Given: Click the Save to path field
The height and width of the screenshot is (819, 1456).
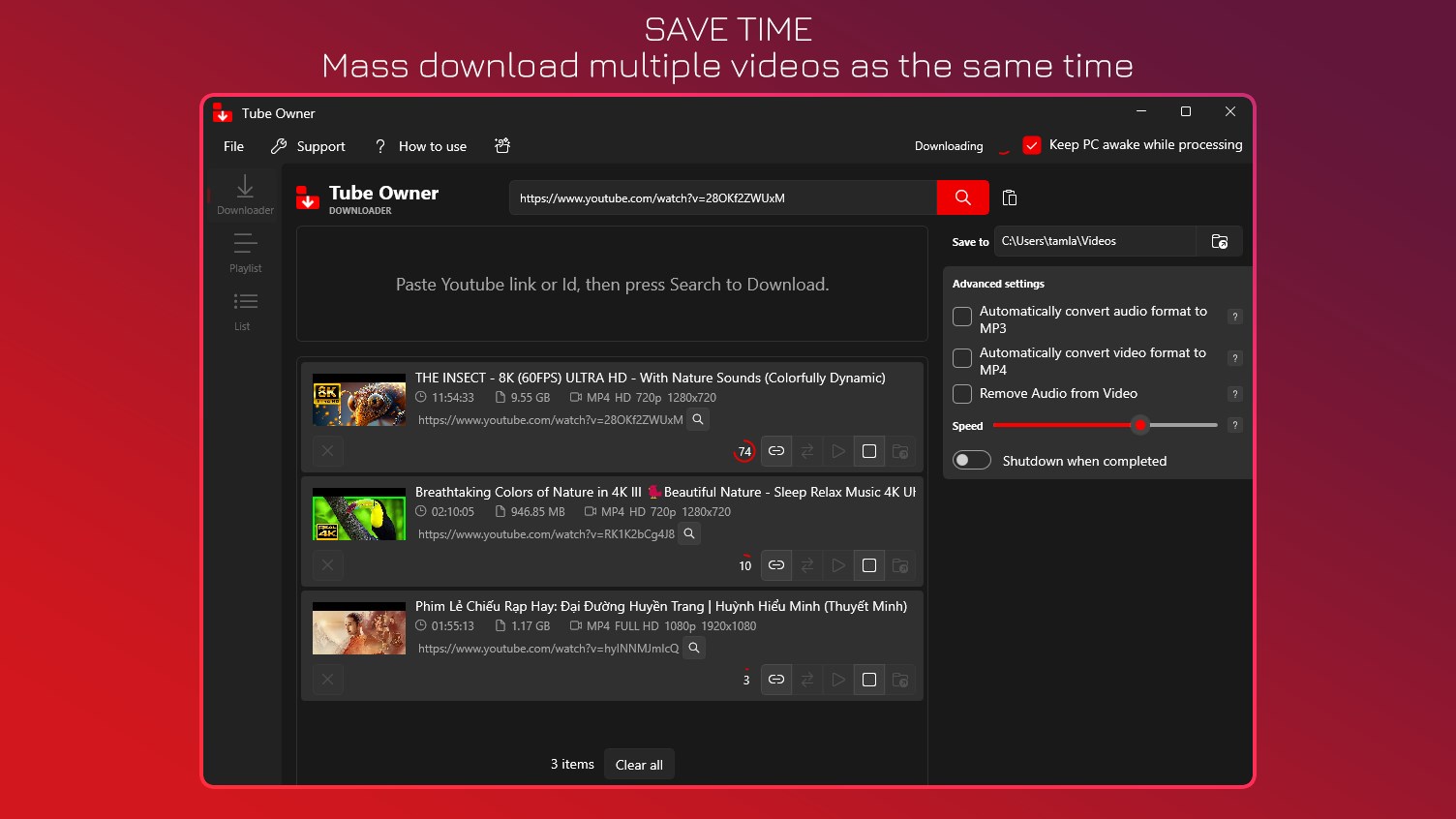Looking at the screenshot, I should point(1095,241).
